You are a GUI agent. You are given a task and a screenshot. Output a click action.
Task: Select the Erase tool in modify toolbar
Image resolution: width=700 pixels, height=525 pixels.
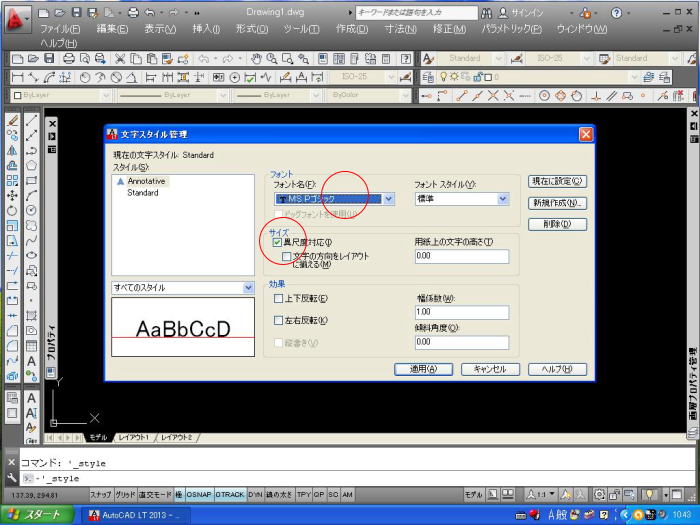[x=12, y=121]
